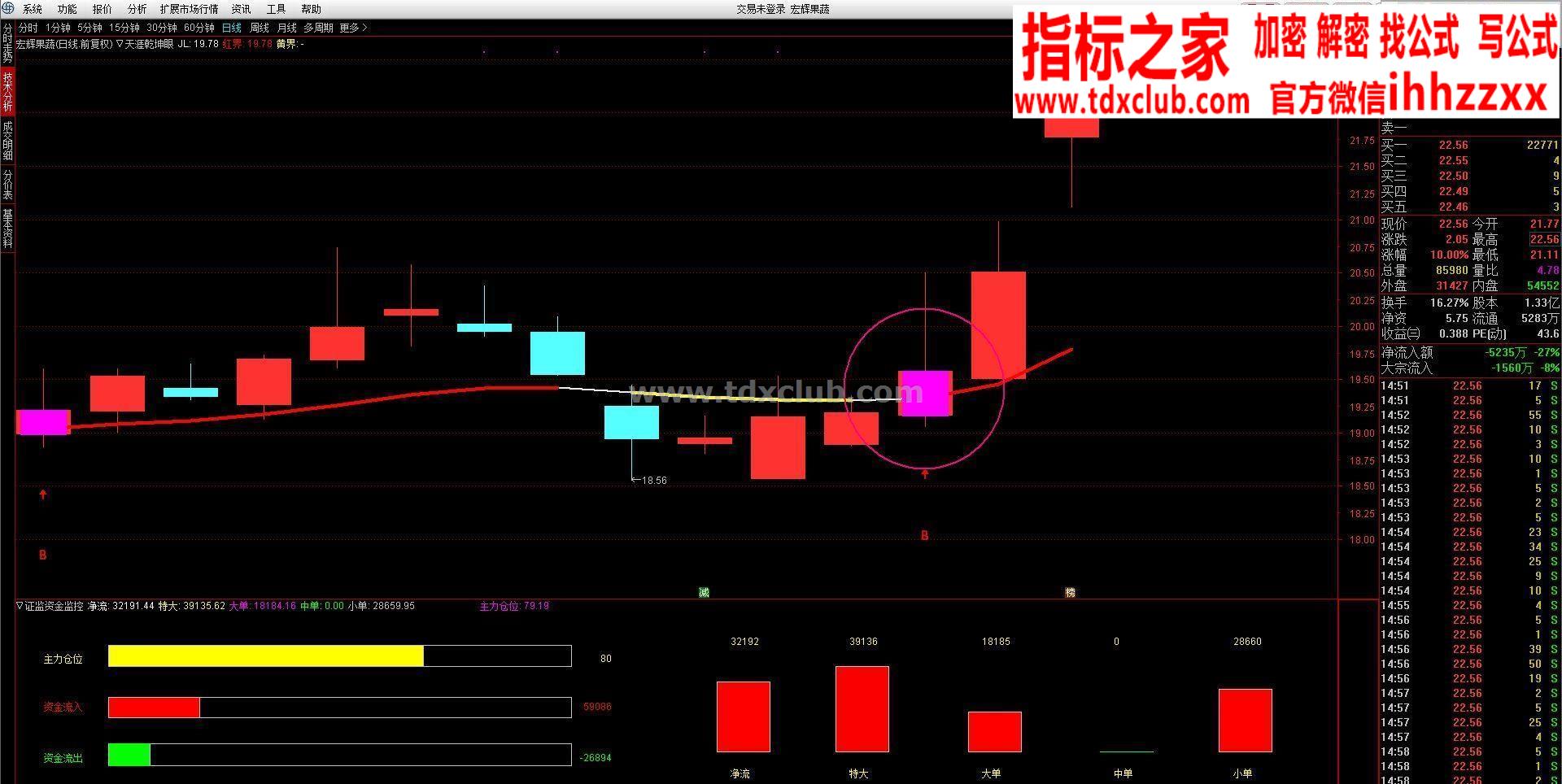Open the 分析 menu
The height and width of the screenshot is (784, 1562).
[x=137, y=9]
